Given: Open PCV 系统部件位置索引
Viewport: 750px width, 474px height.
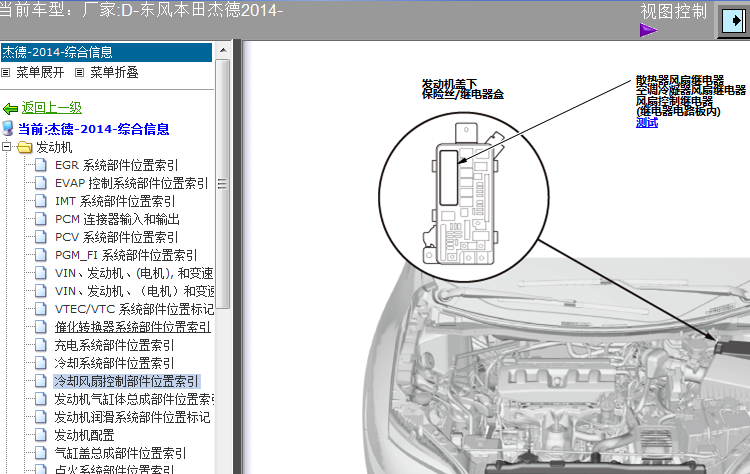Looking at the screenshot, I should point(116,237).
